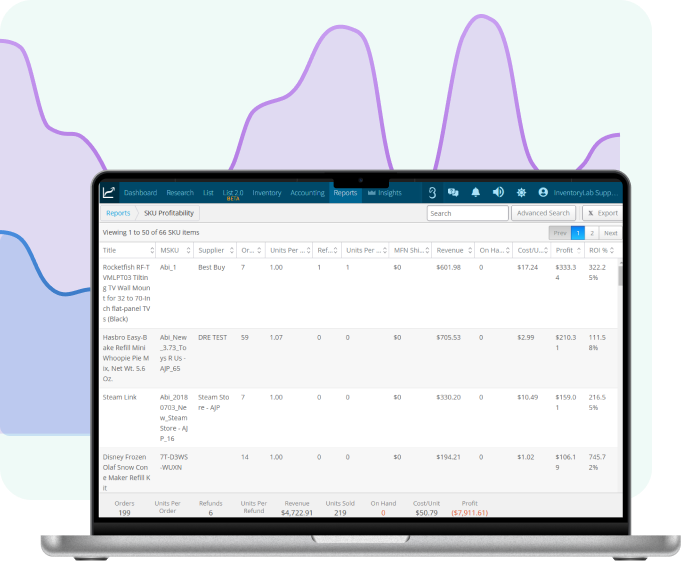681x561 pixels.
Task: Select the Rocketfish TV Wall Mount title
Action: point(126,293)
